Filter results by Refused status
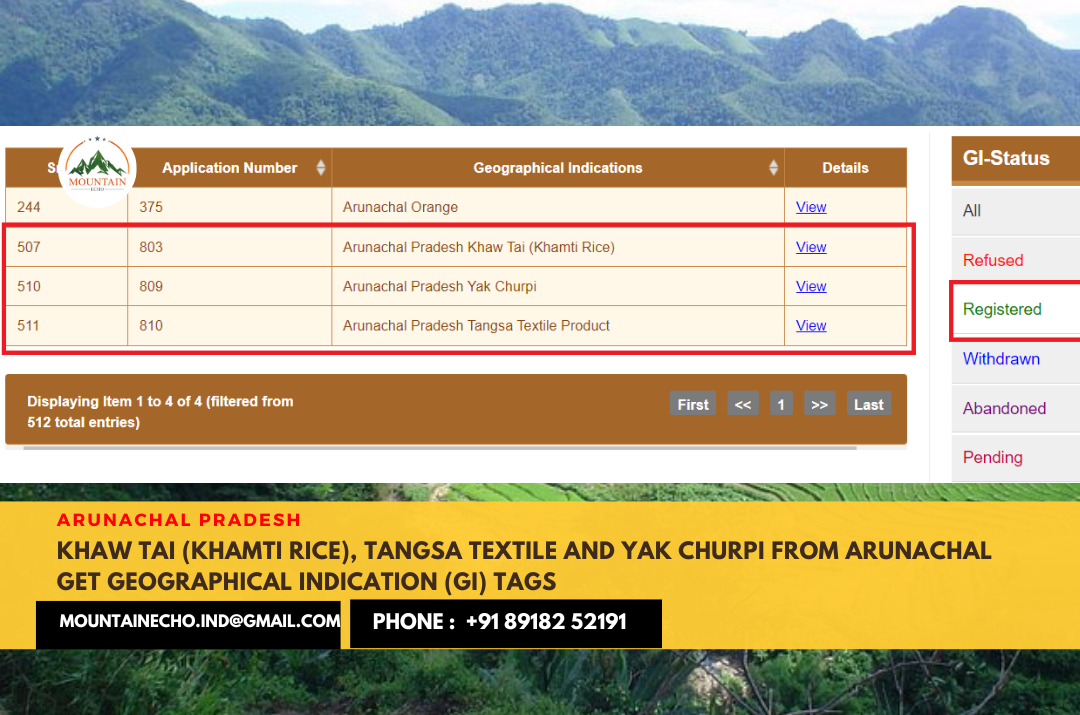1080x715 pixels. (x=993, y=260)
